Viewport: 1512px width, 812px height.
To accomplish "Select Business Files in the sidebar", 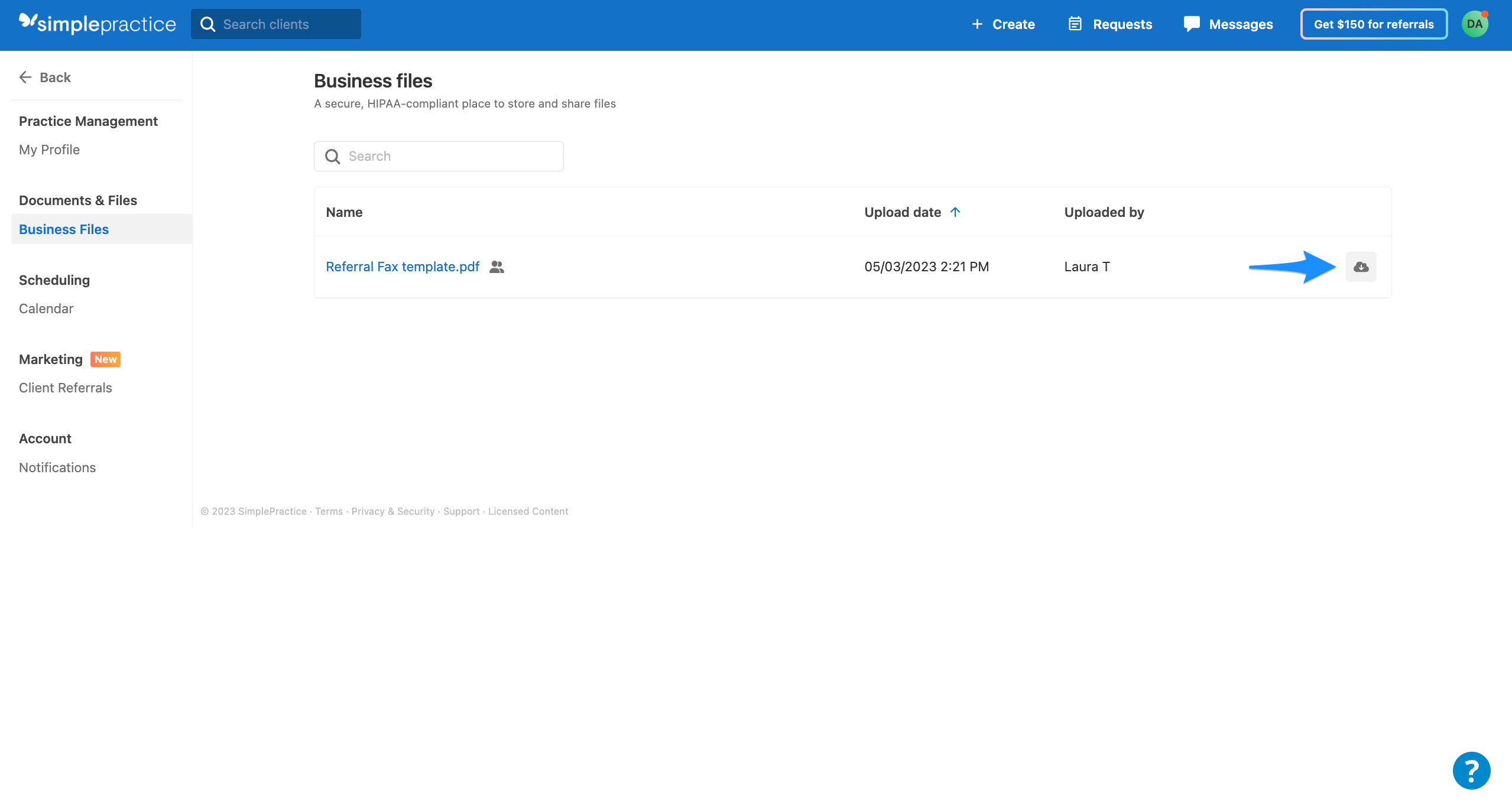I will (x=102, y=229).
